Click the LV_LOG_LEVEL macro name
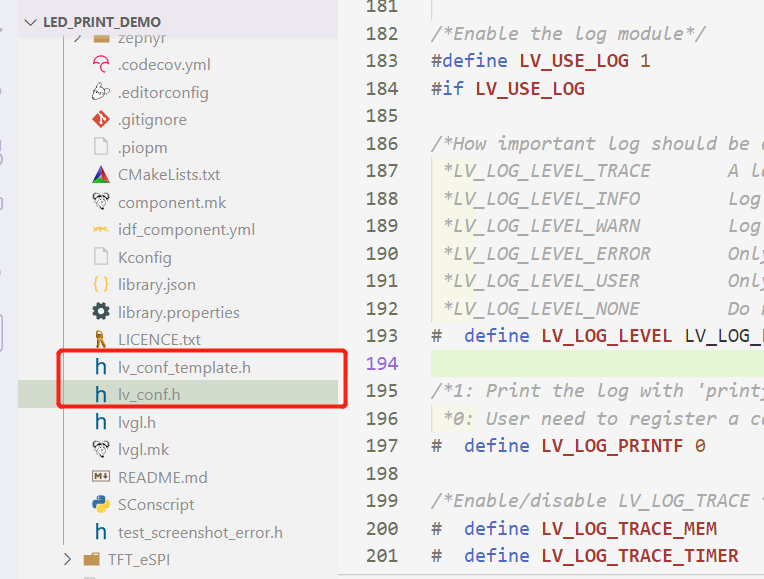This screenshot has height=579, width=764. (607, 336)
